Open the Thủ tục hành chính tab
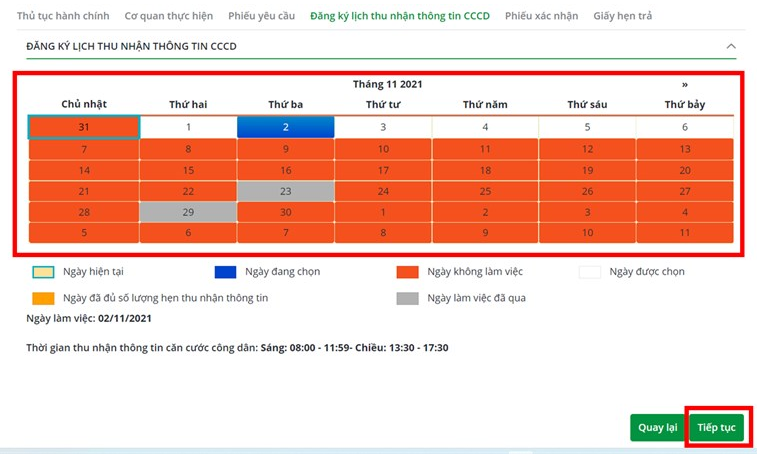The image size is (757, 455). [x=64, y=16]
